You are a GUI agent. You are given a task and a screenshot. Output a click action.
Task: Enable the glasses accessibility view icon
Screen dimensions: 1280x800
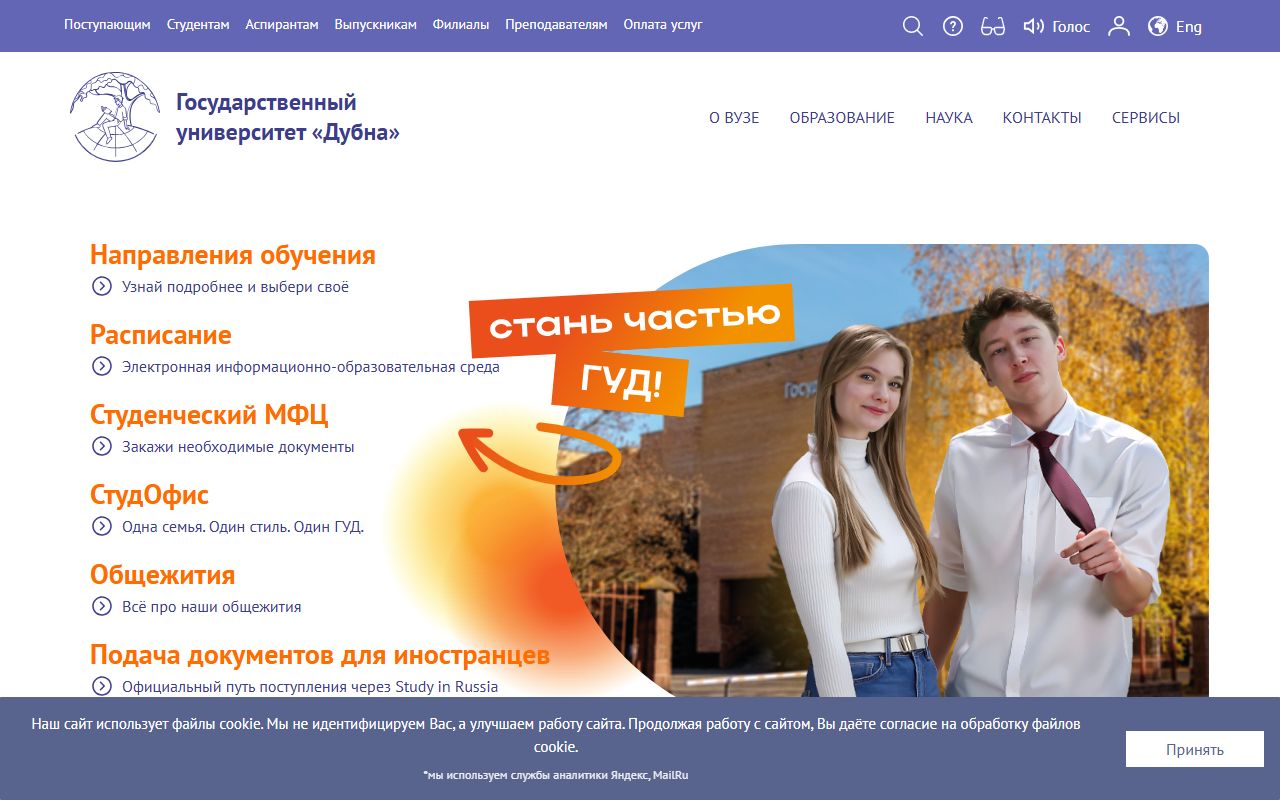coord(993,26)
